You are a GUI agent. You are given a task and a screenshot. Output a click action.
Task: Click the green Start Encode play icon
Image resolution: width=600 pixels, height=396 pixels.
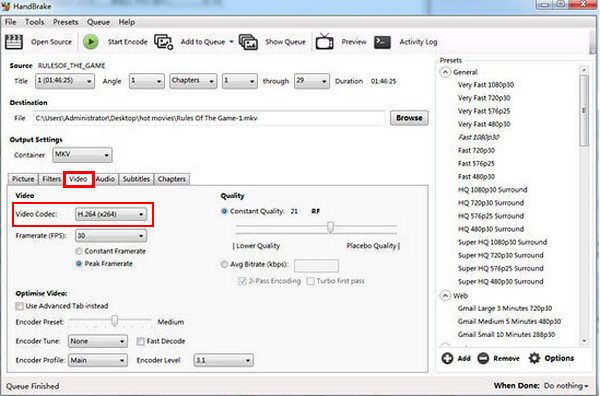tap(91, 42)
